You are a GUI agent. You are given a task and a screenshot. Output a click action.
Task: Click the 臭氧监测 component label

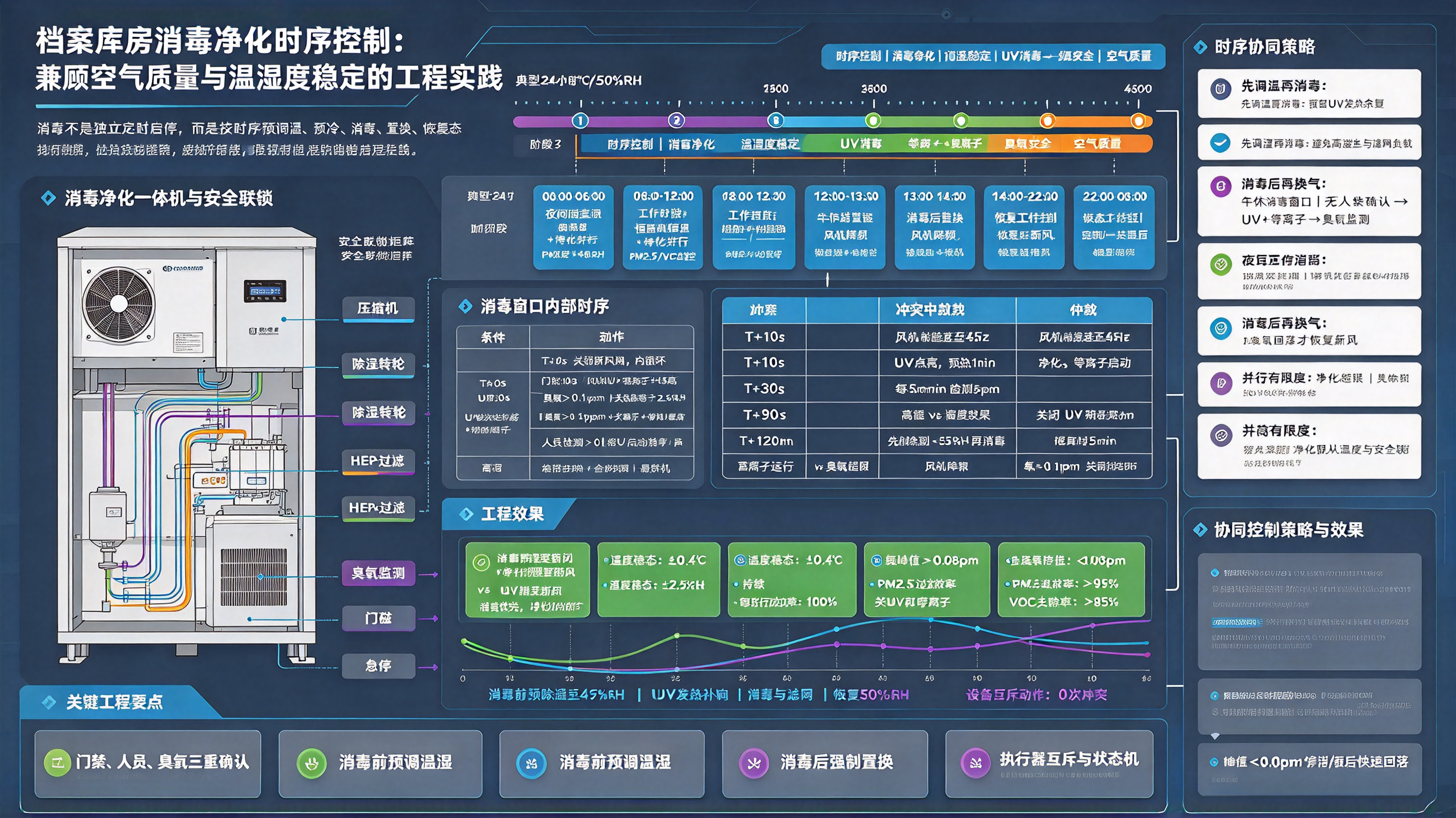[378, 573]
